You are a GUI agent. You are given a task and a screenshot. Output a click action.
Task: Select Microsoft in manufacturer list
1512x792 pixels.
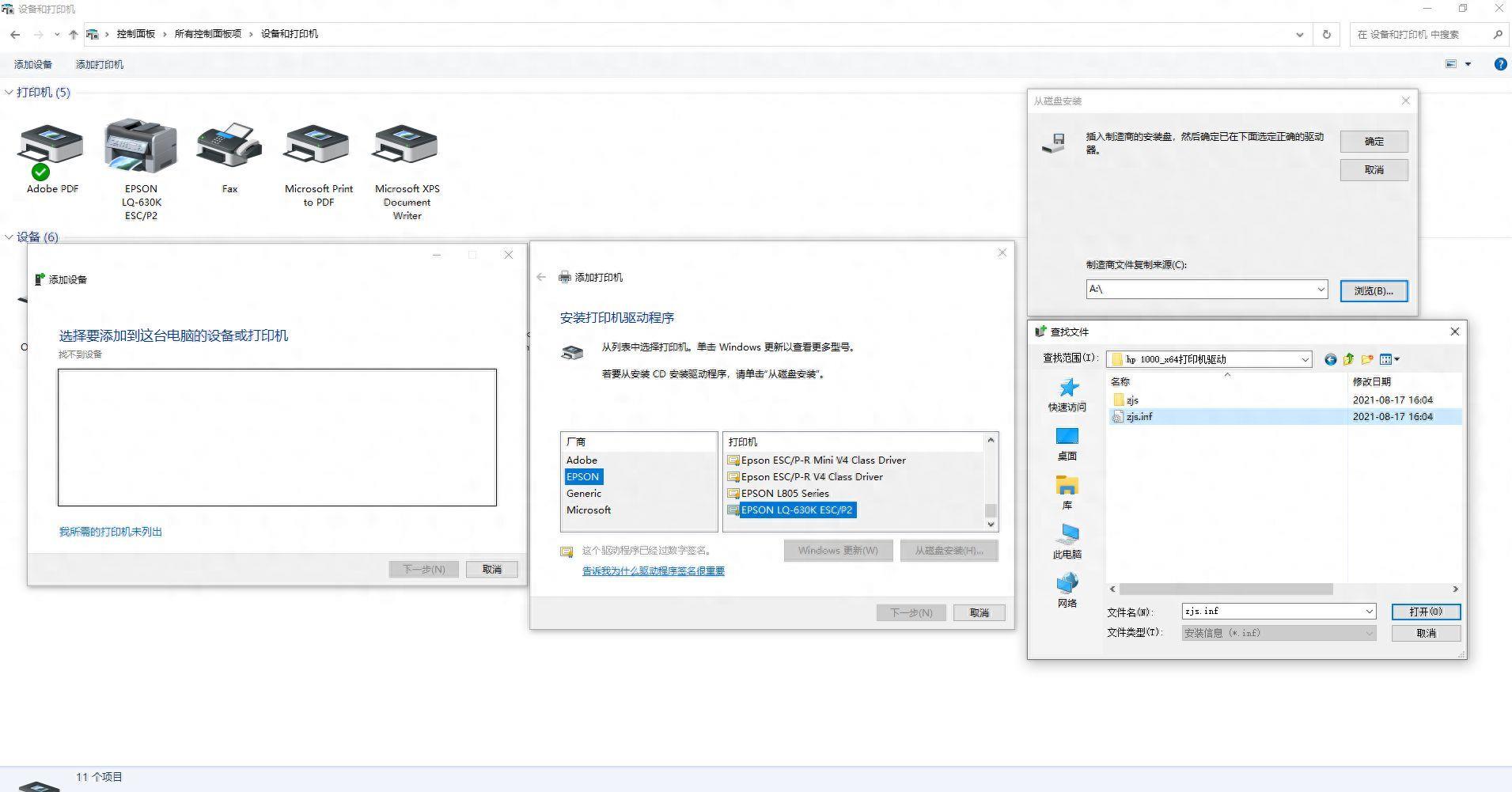(x=589, y=510)
